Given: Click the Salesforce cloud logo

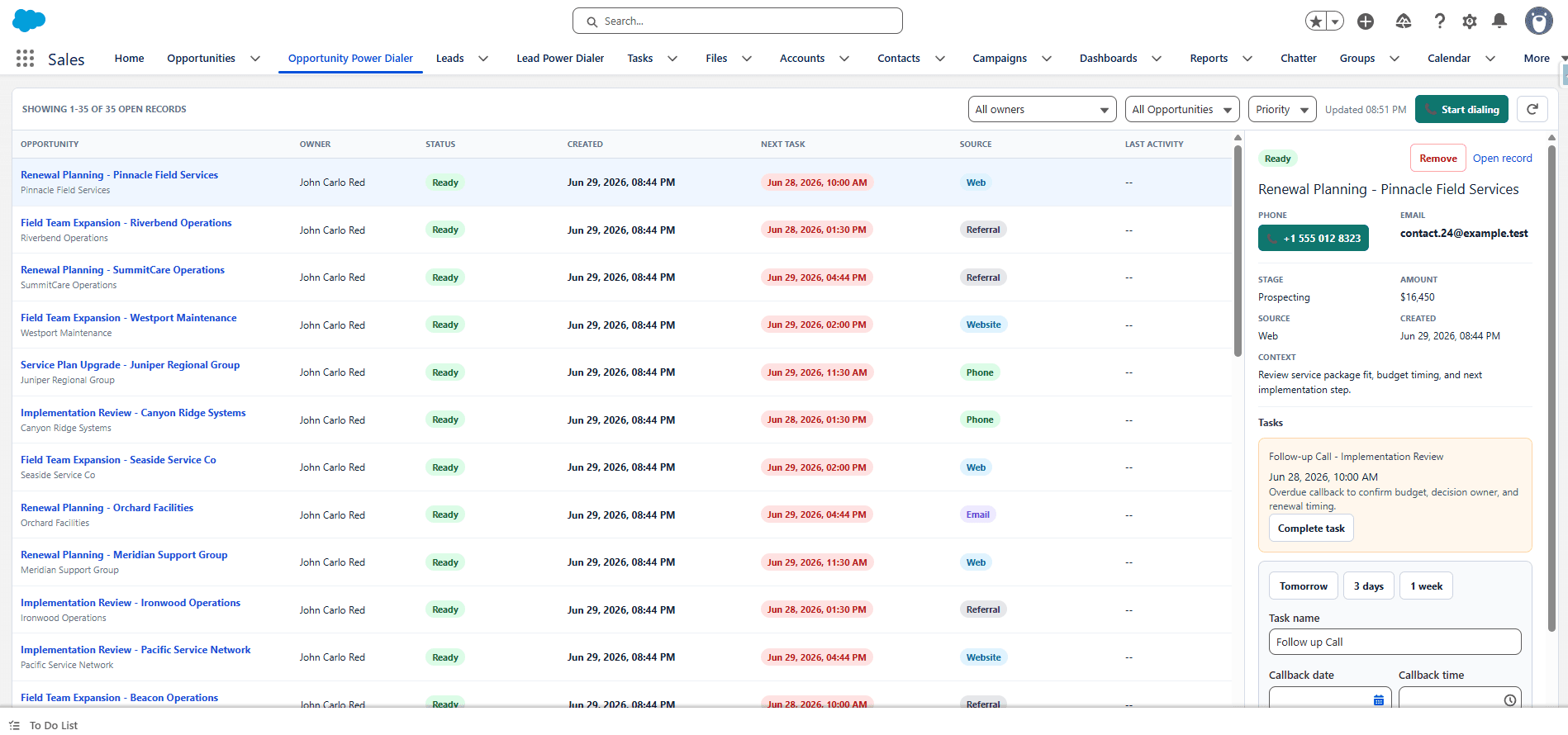Looking at the screenshot, I should 29,21.
